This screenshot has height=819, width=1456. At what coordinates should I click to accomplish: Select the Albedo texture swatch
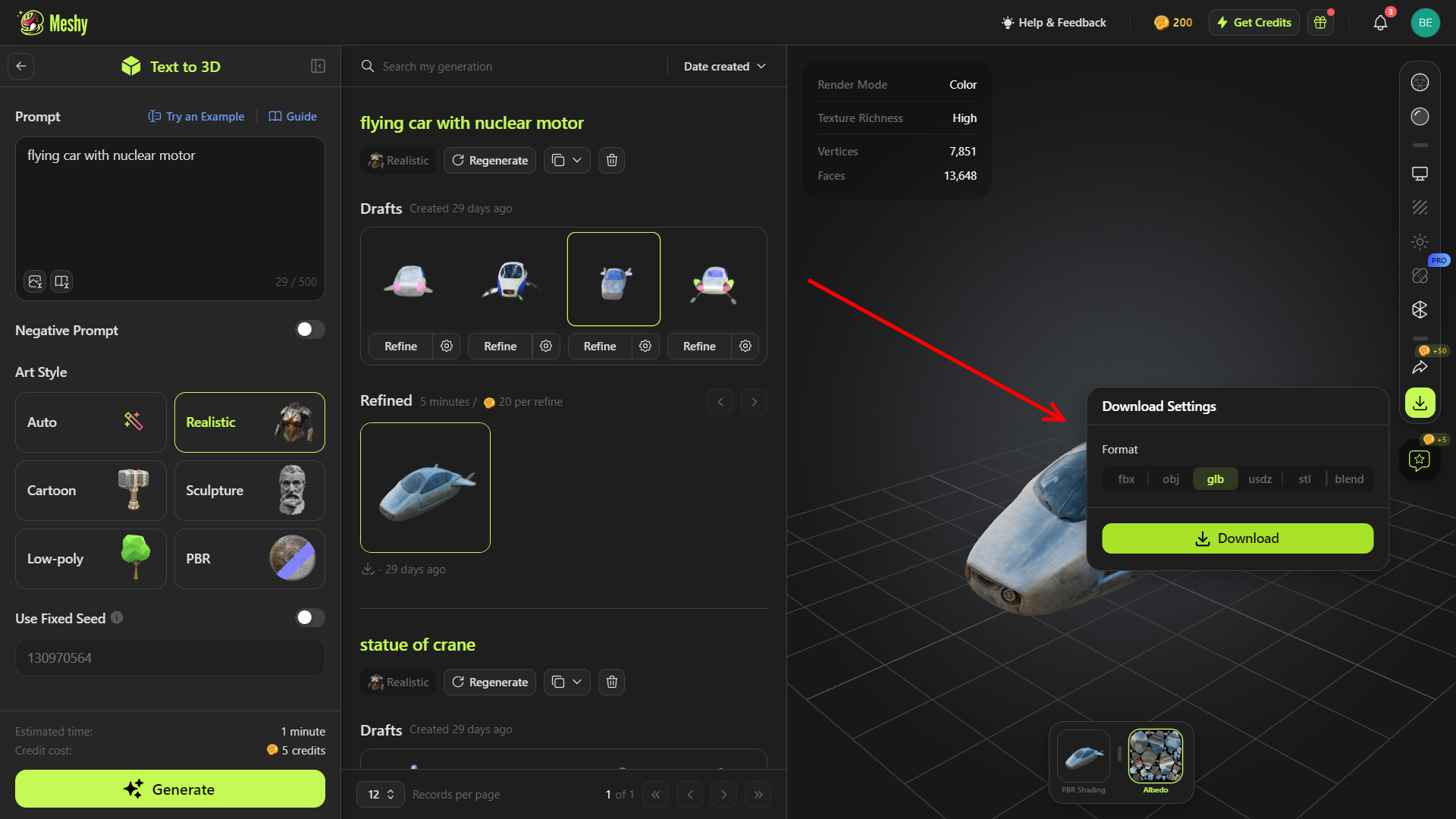tap(1155, 757)
